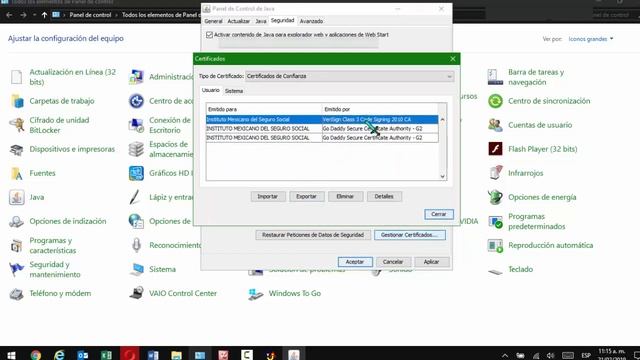Open the Windows Start menu
This screenshot has width=640, height=360.
point(11,355)
